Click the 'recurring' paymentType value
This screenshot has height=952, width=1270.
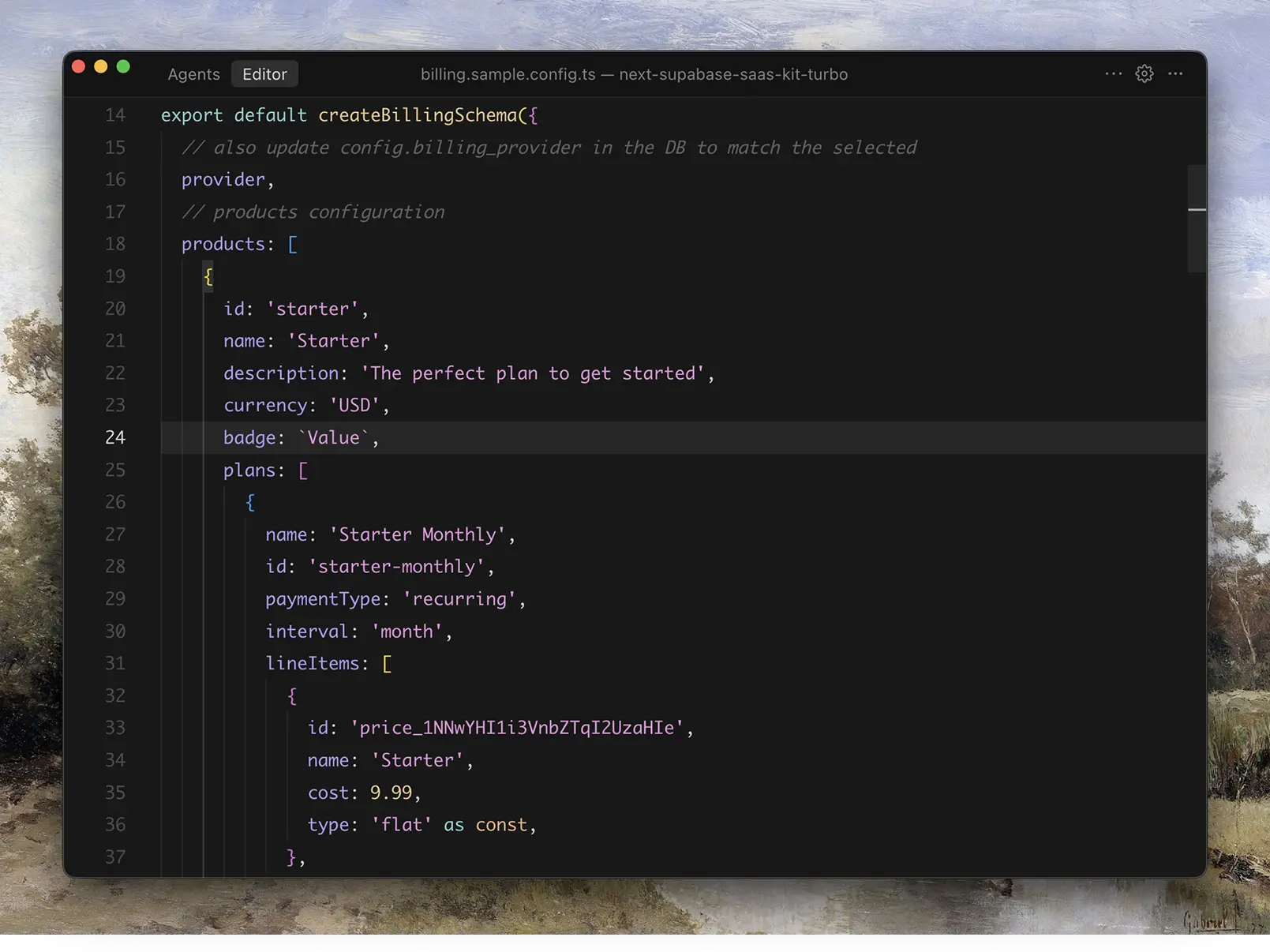[x=459, y=599]
